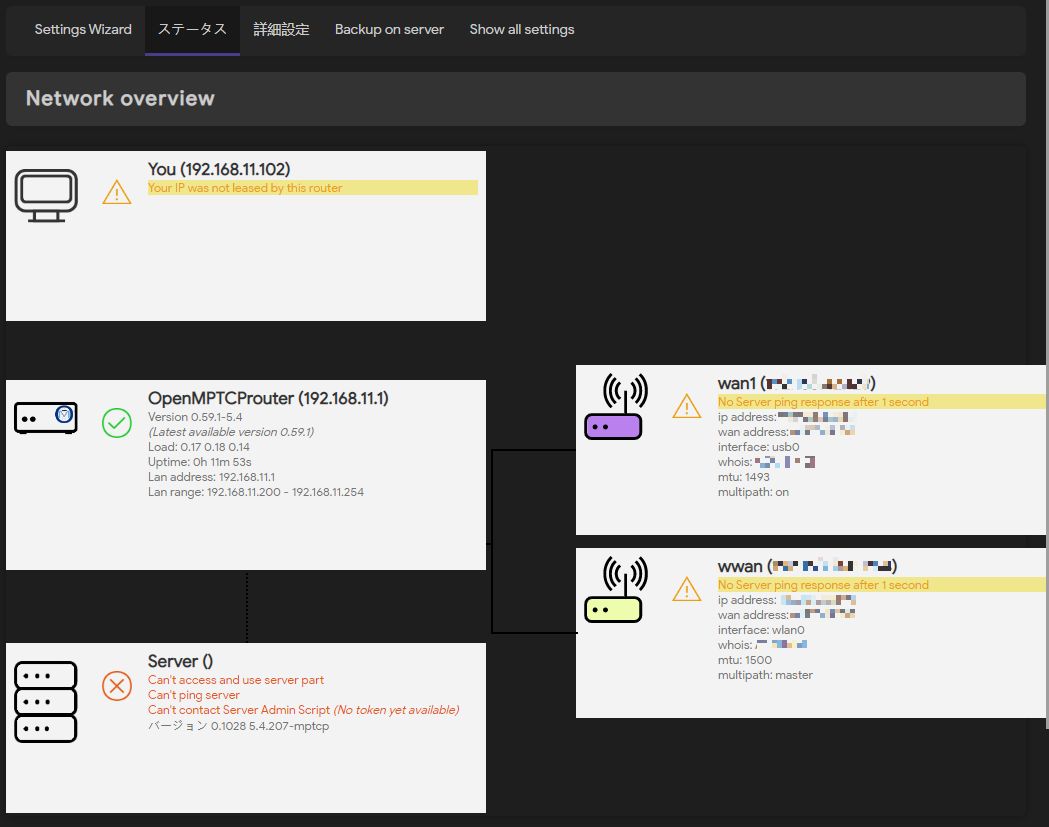
Task: Click the multipath: master line
Action: [765, 675]
